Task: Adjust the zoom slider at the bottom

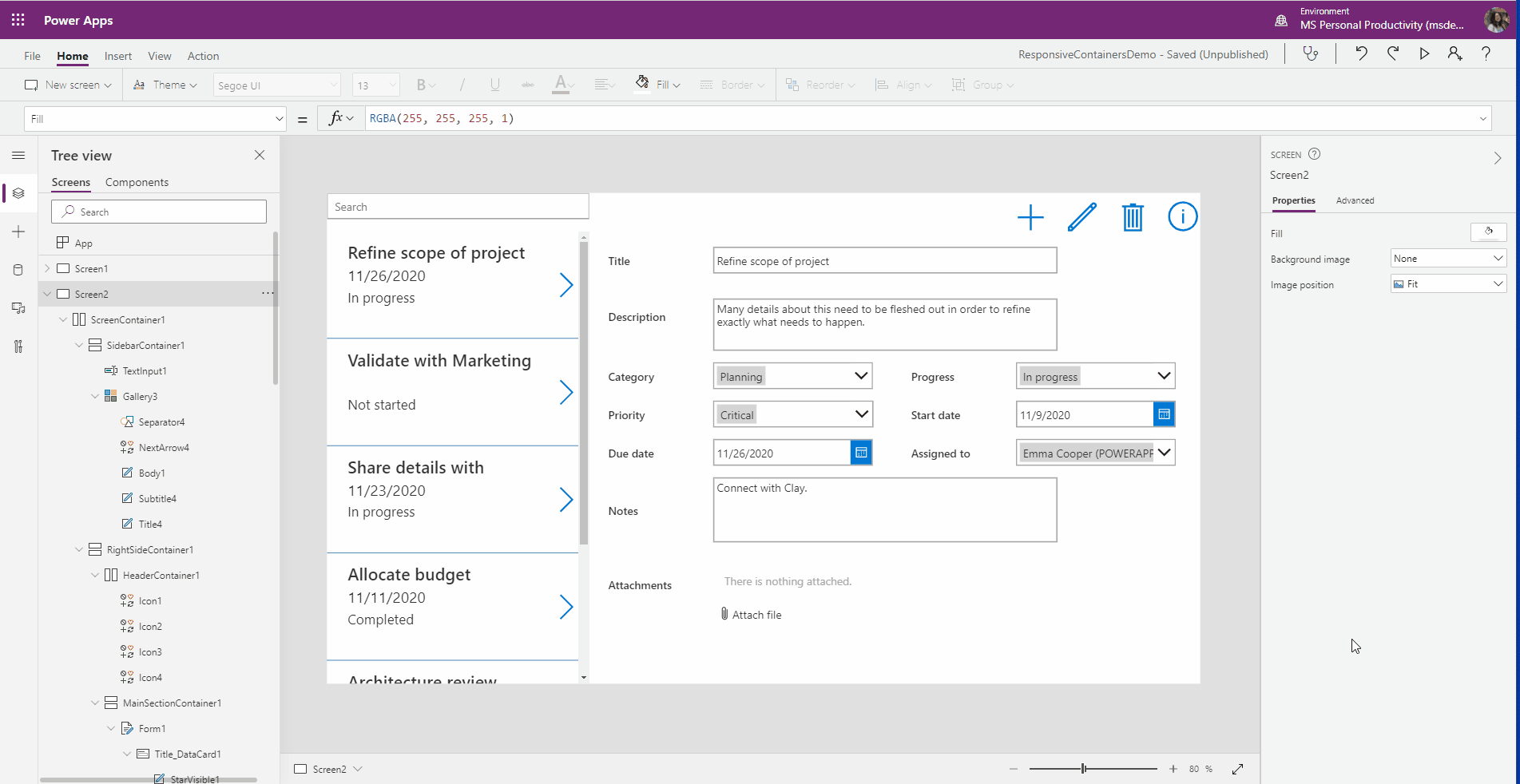Action: click(1082, 769)
